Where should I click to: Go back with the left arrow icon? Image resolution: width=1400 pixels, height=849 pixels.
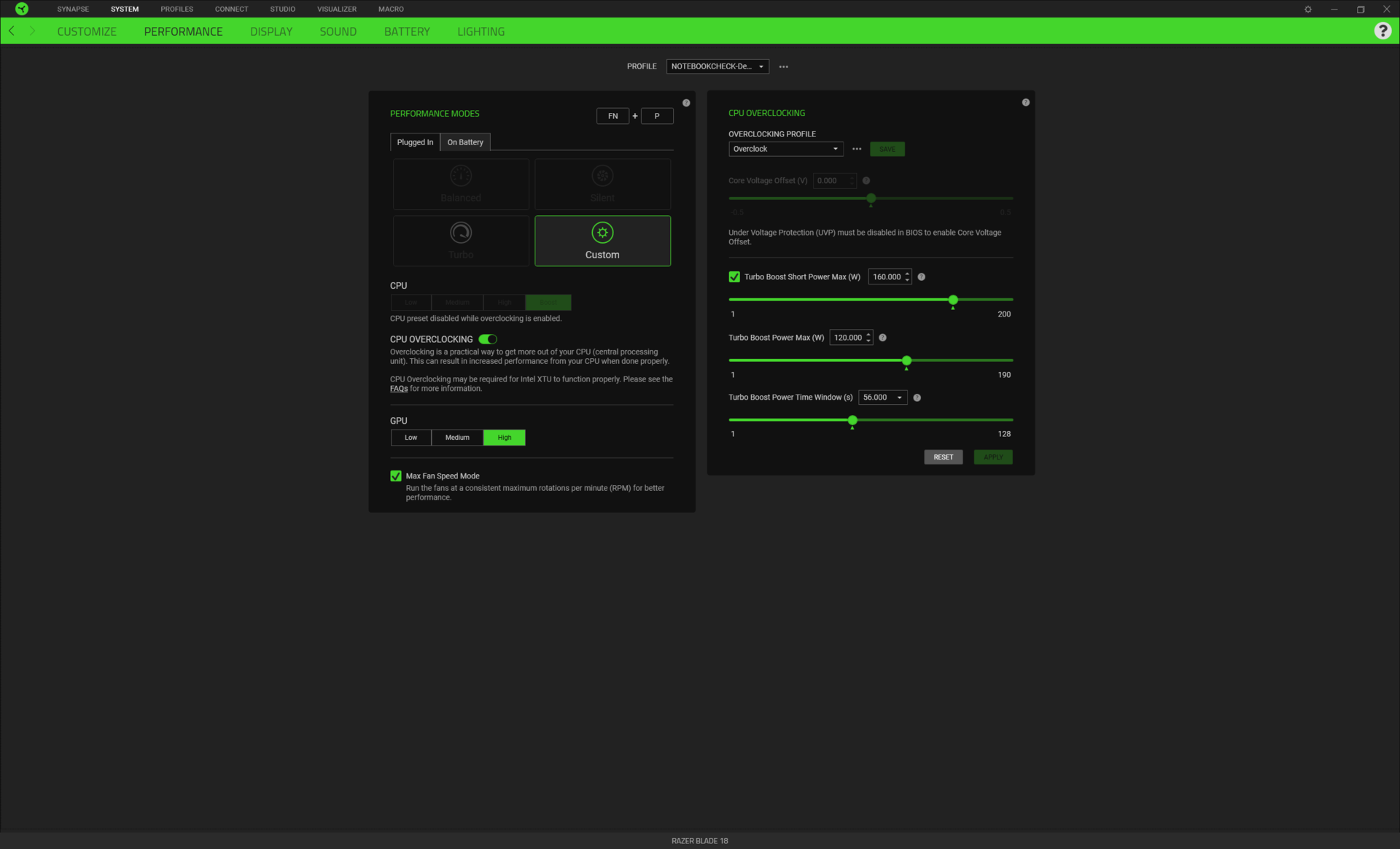12,31
